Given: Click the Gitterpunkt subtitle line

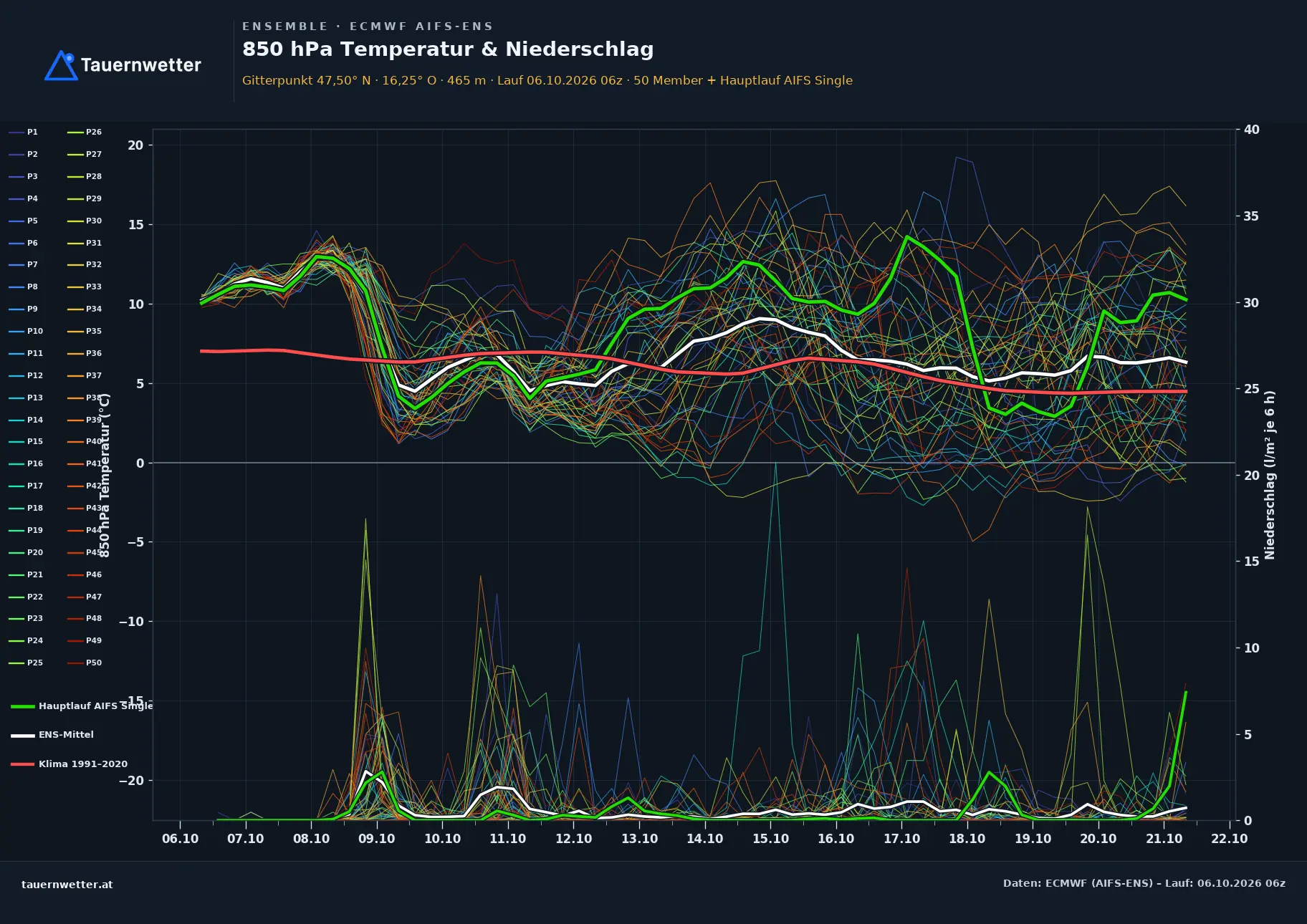Looking at the screenshot, I should [547, 80].
